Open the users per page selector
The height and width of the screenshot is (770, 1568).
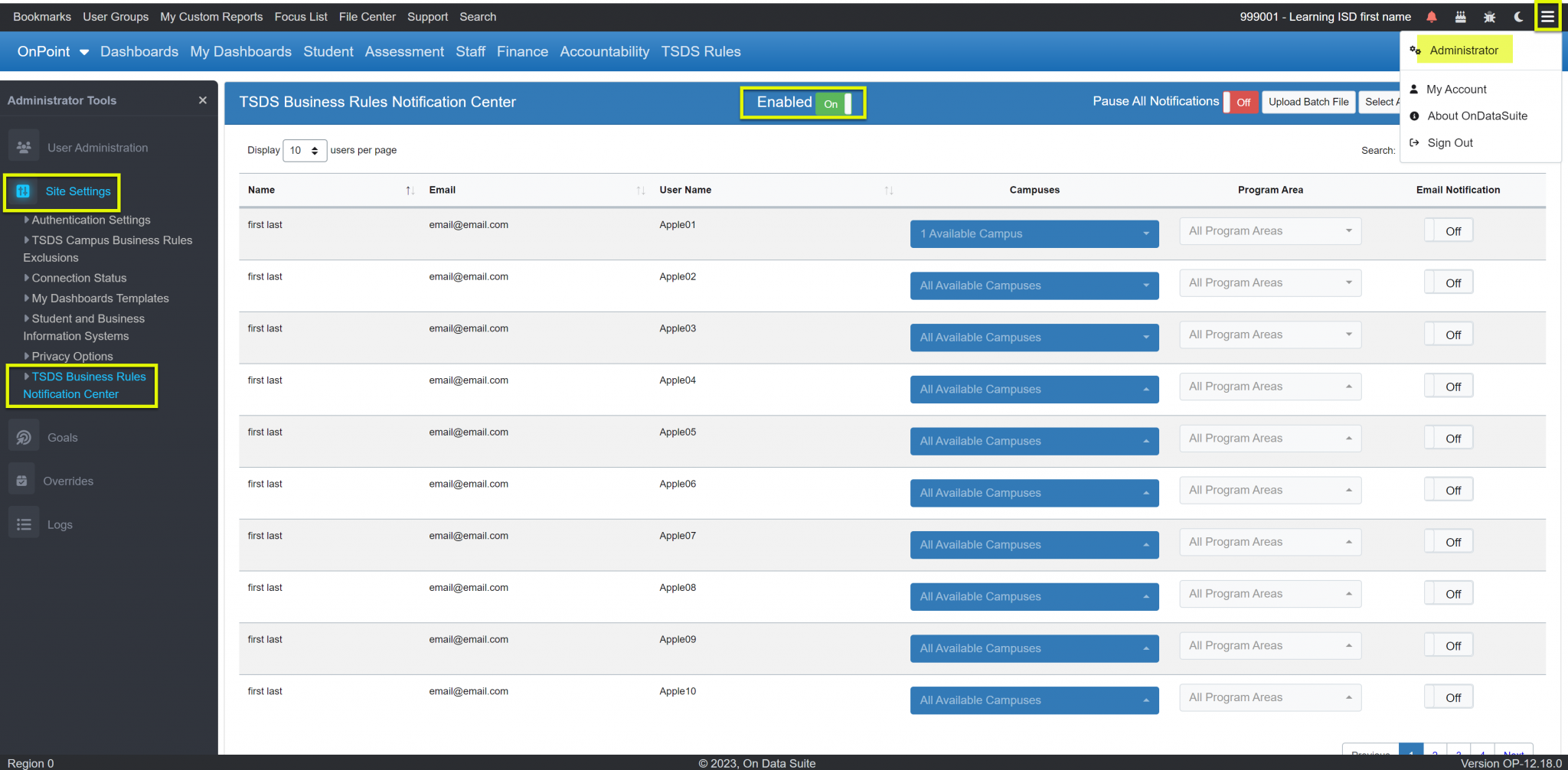click(x=304, y=150)
